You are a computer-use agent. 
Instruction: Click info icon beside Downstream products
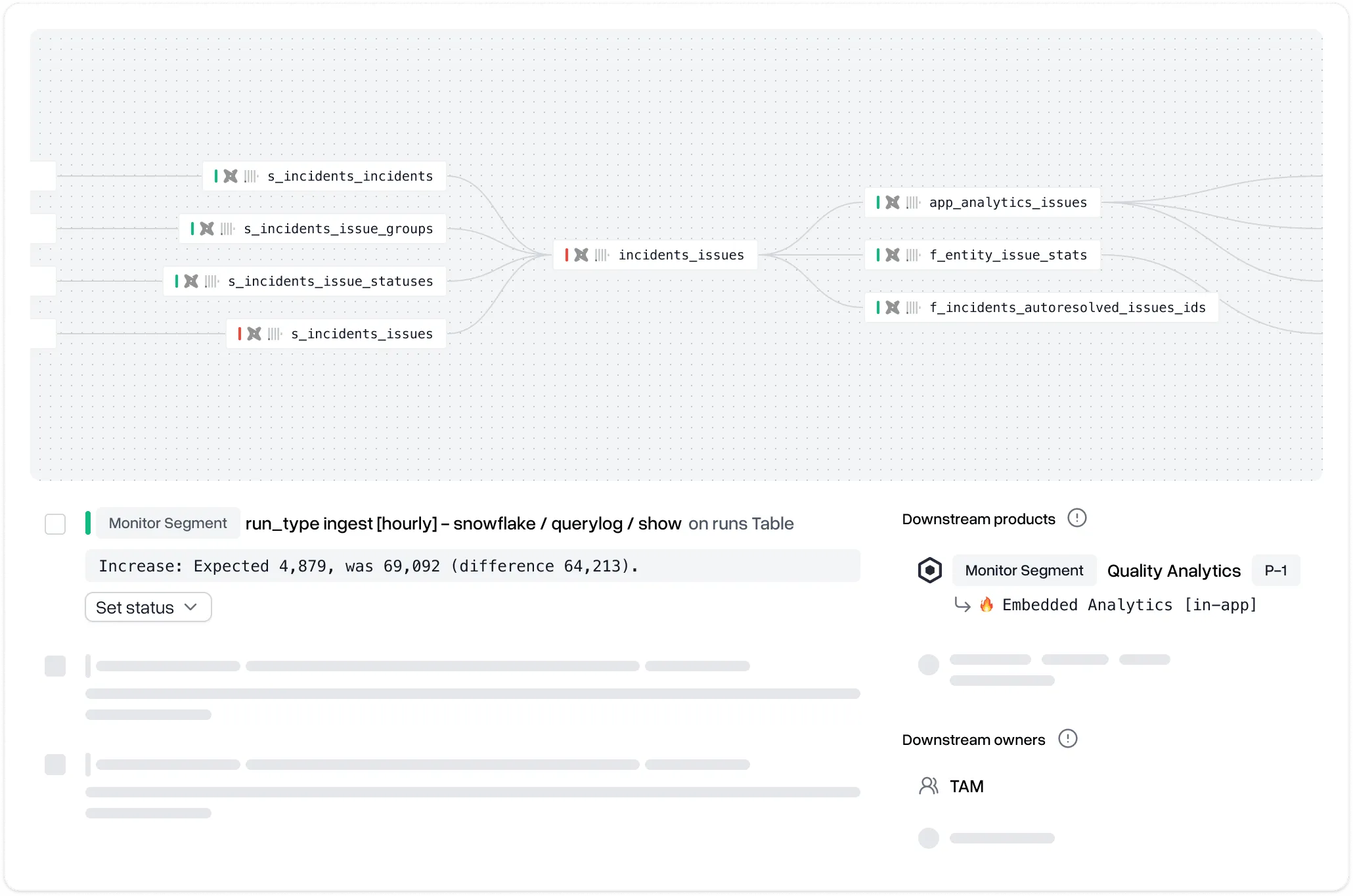[1076, 518]
